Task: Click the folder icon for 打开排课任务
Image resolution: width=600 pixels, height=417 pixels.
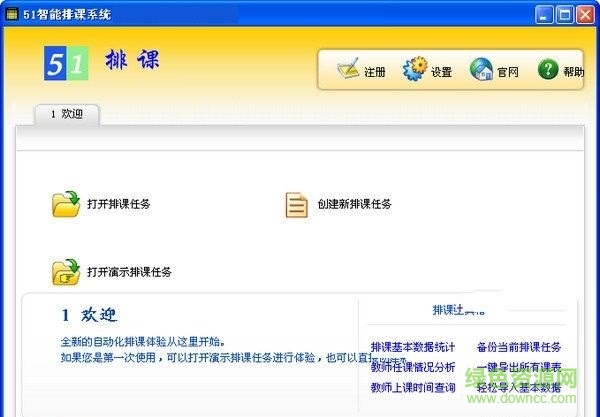Action: (x=66, y=204)
